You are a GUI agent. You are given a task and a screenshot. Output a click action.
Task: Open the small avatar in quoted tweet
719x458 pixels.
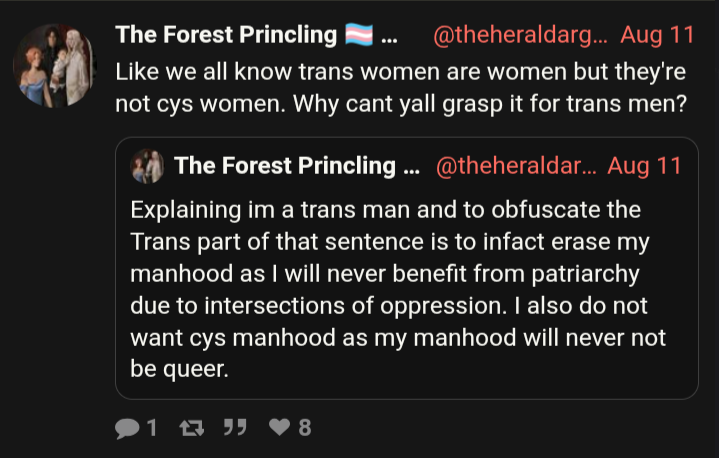tap(147, 166)
